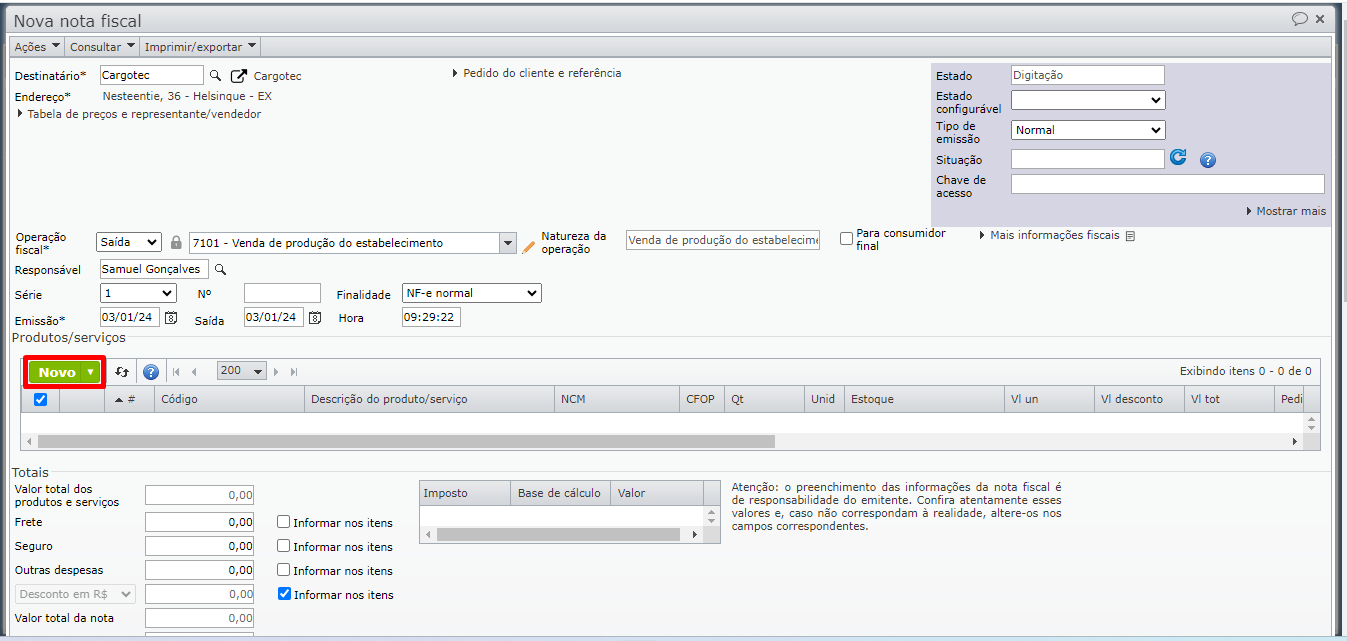
Task: Go to next page of products grid
Action: [277, 372]
